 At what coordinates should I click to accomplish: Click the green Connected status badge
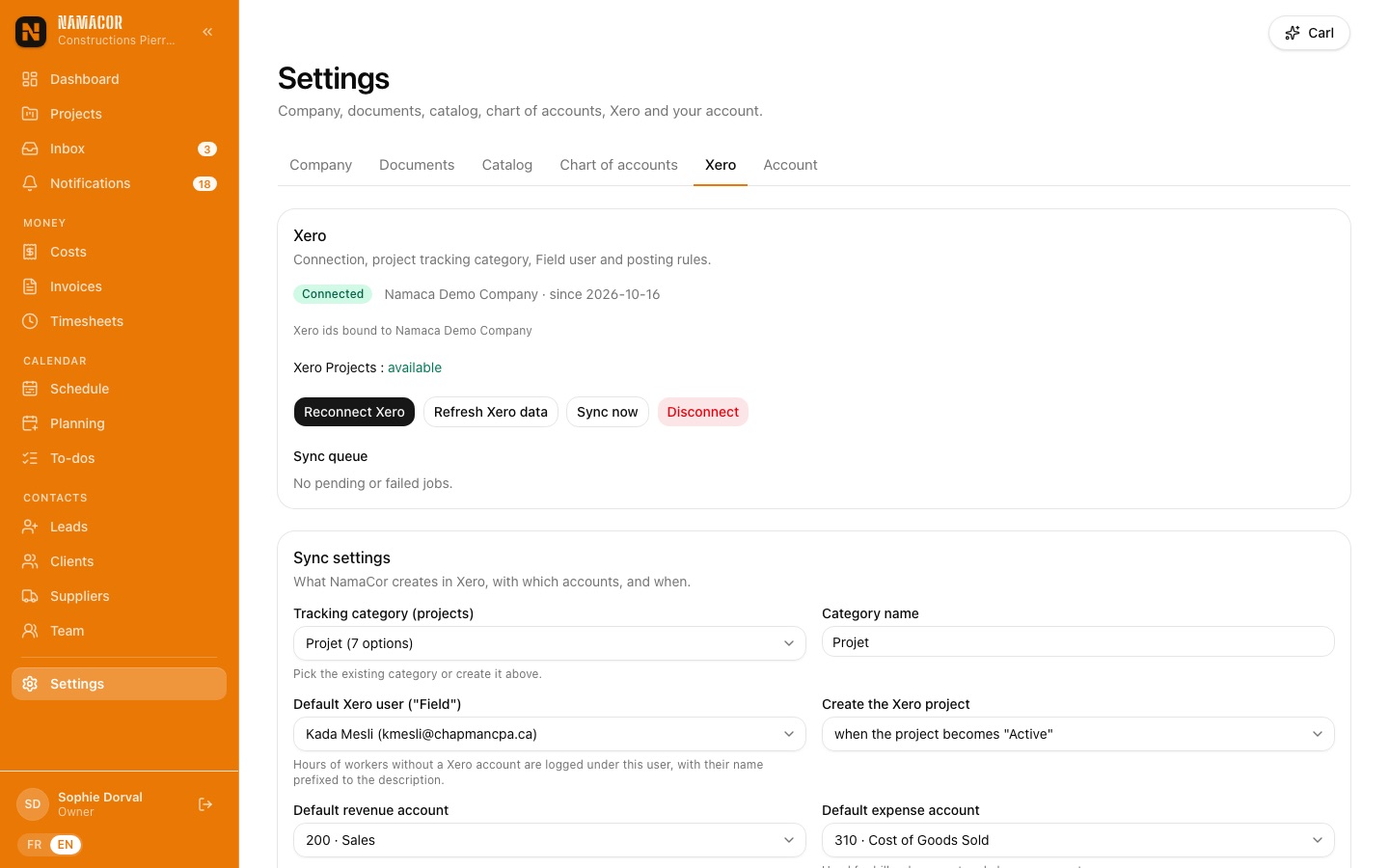coord(333,294)
